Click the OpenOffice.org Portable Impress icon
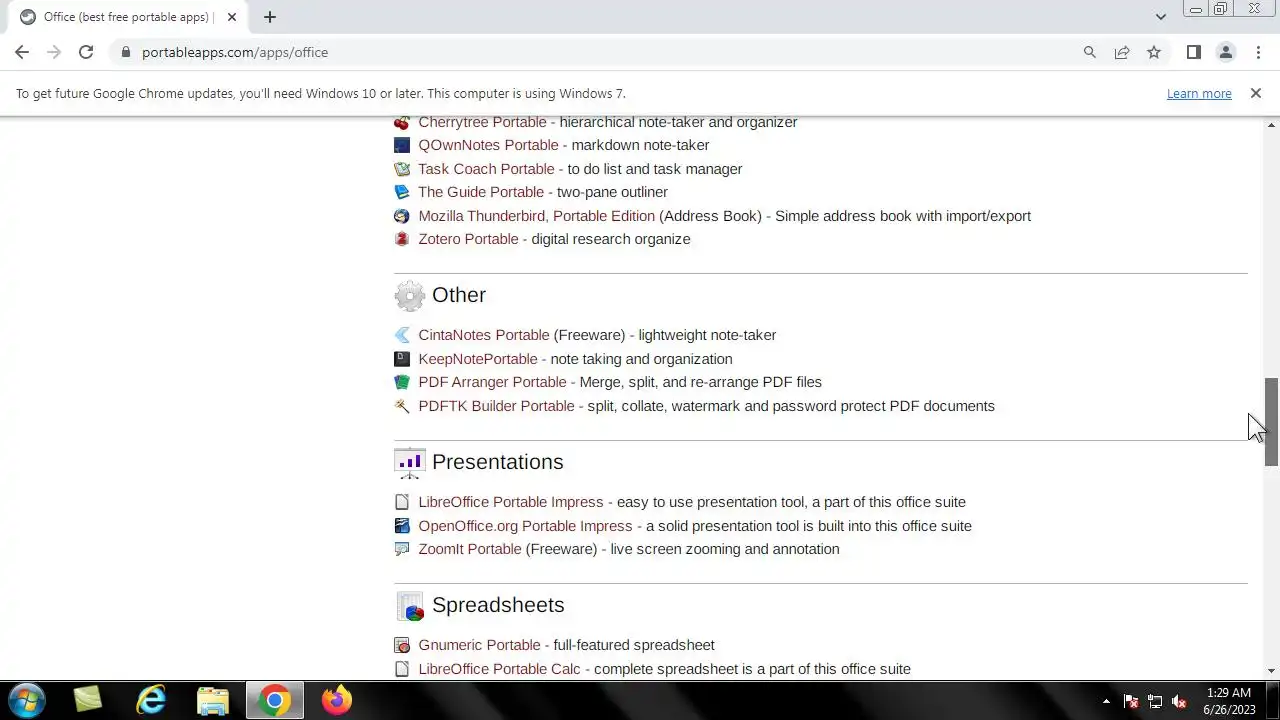This screenshot has width=1280, height=720. pyautogui.click(x=402, y=526)
